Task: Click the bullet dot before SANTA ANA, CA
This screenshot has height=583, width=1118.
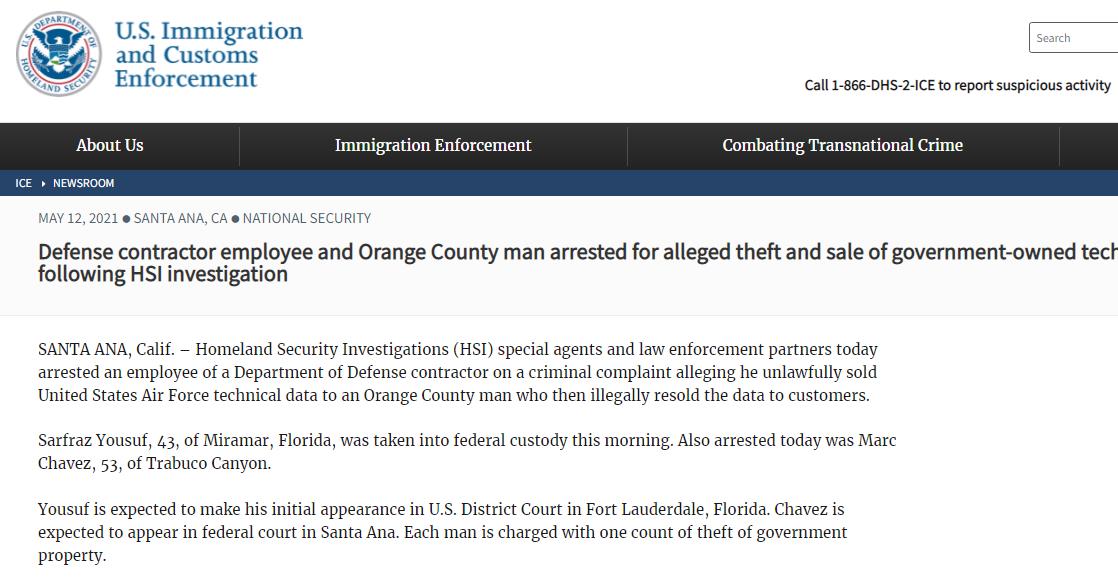Action: 126,219
